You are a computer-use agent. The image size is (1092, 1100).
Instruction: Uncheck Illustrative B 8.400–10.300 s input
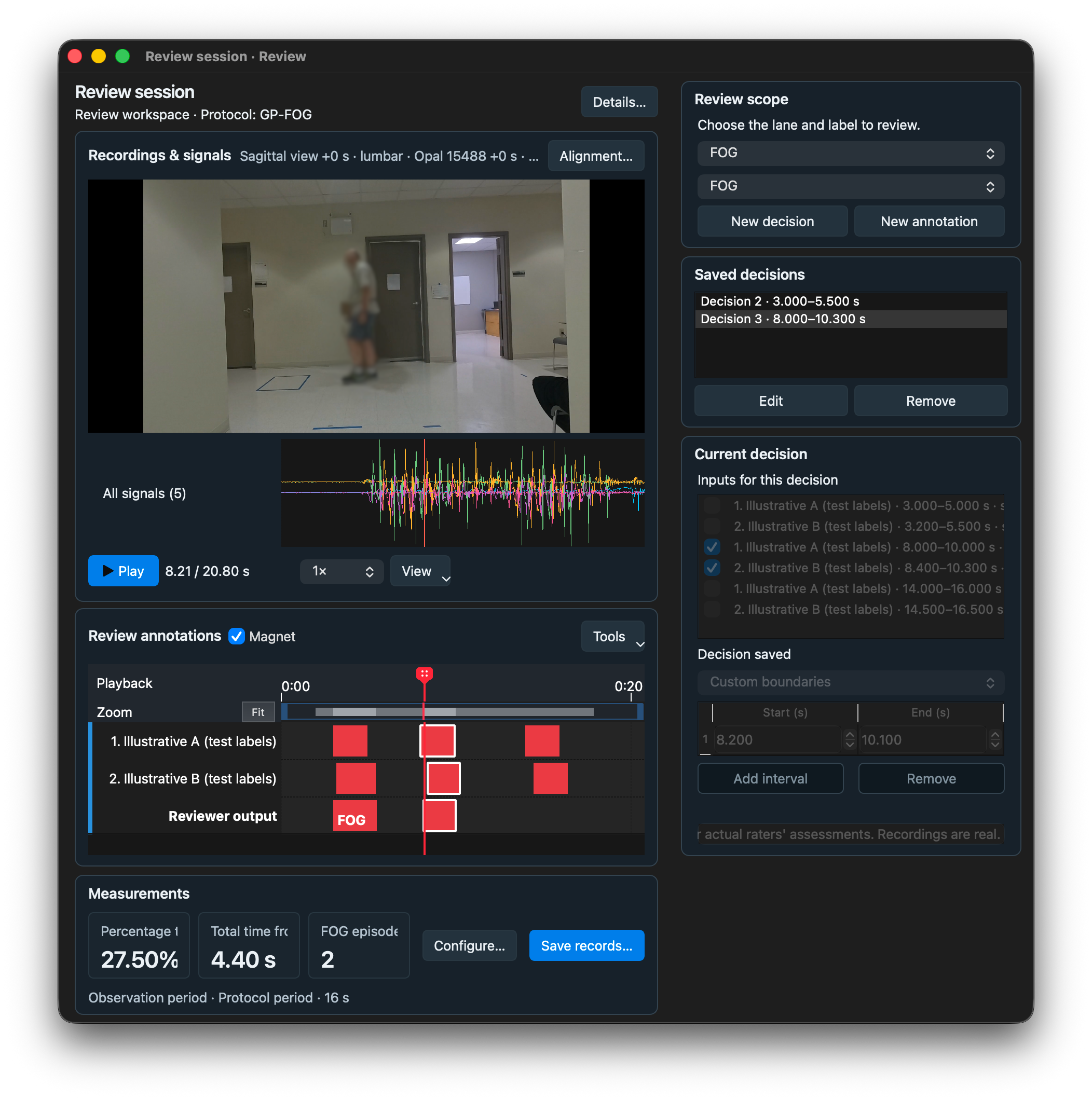point(712,568)
